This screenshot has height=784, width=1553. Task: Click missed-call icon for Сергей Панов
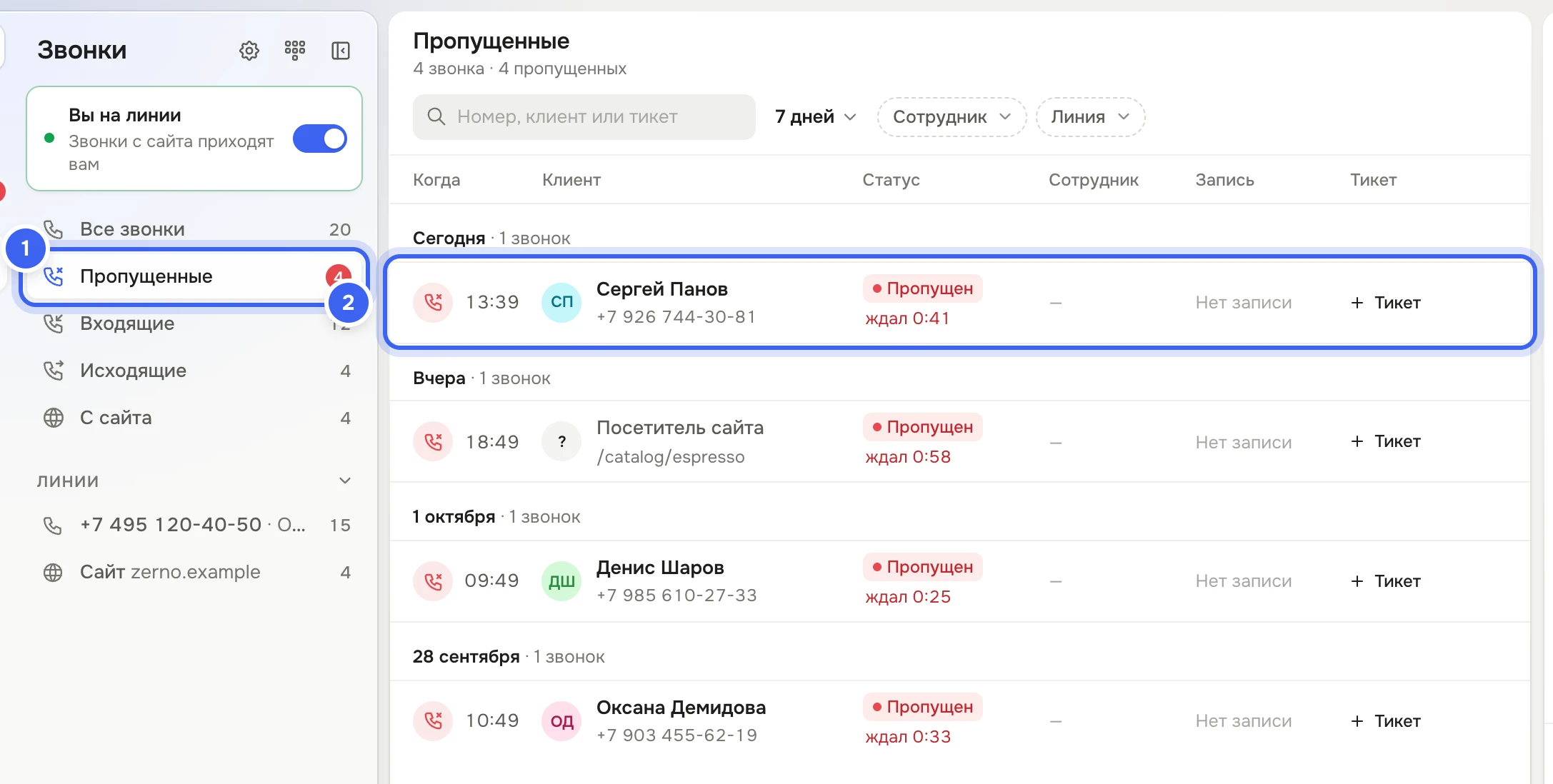[x=433, y=302]
